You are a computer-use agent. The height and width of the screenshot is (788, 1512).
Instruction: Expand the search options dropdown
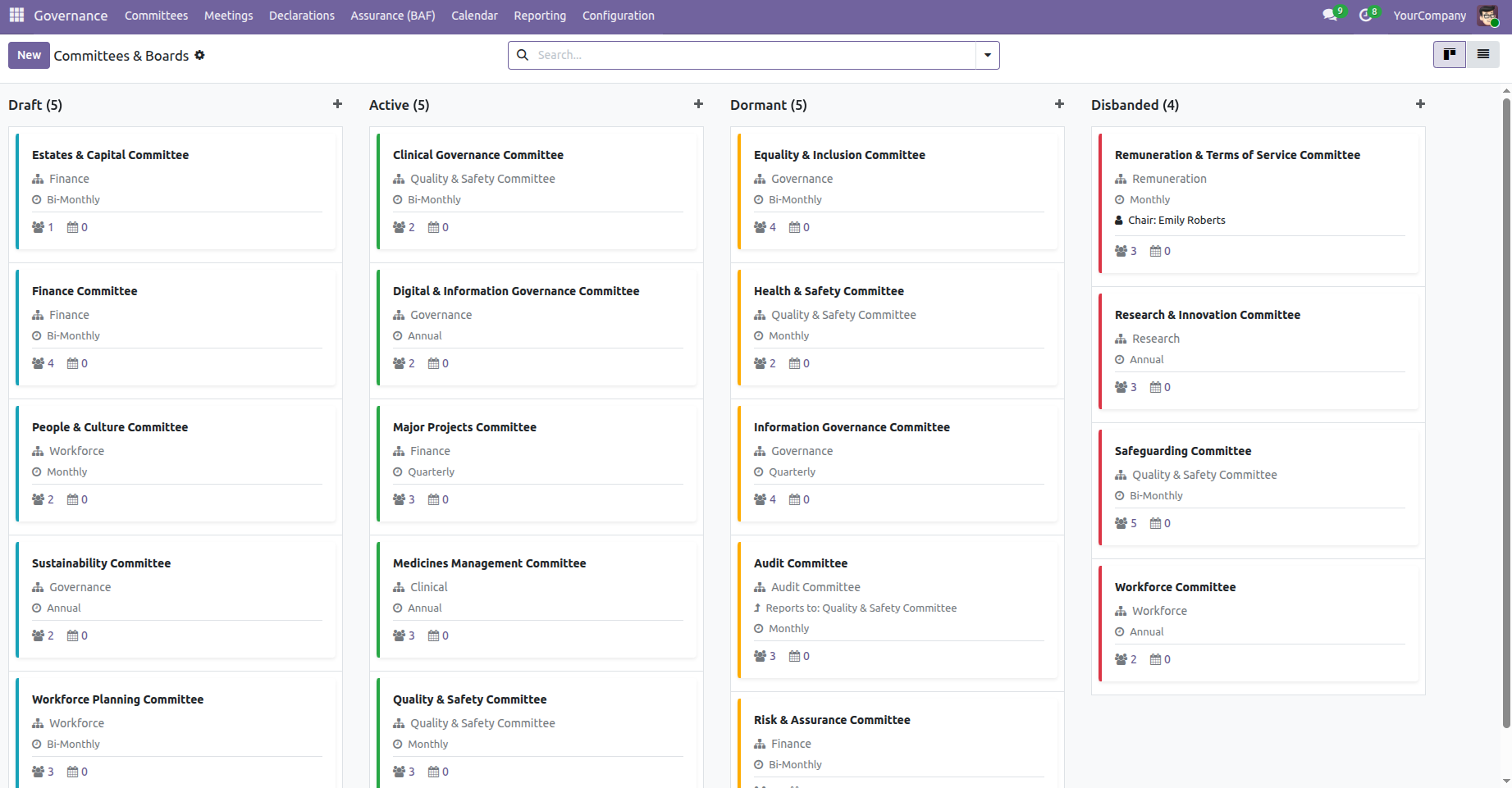coord(988,55)
